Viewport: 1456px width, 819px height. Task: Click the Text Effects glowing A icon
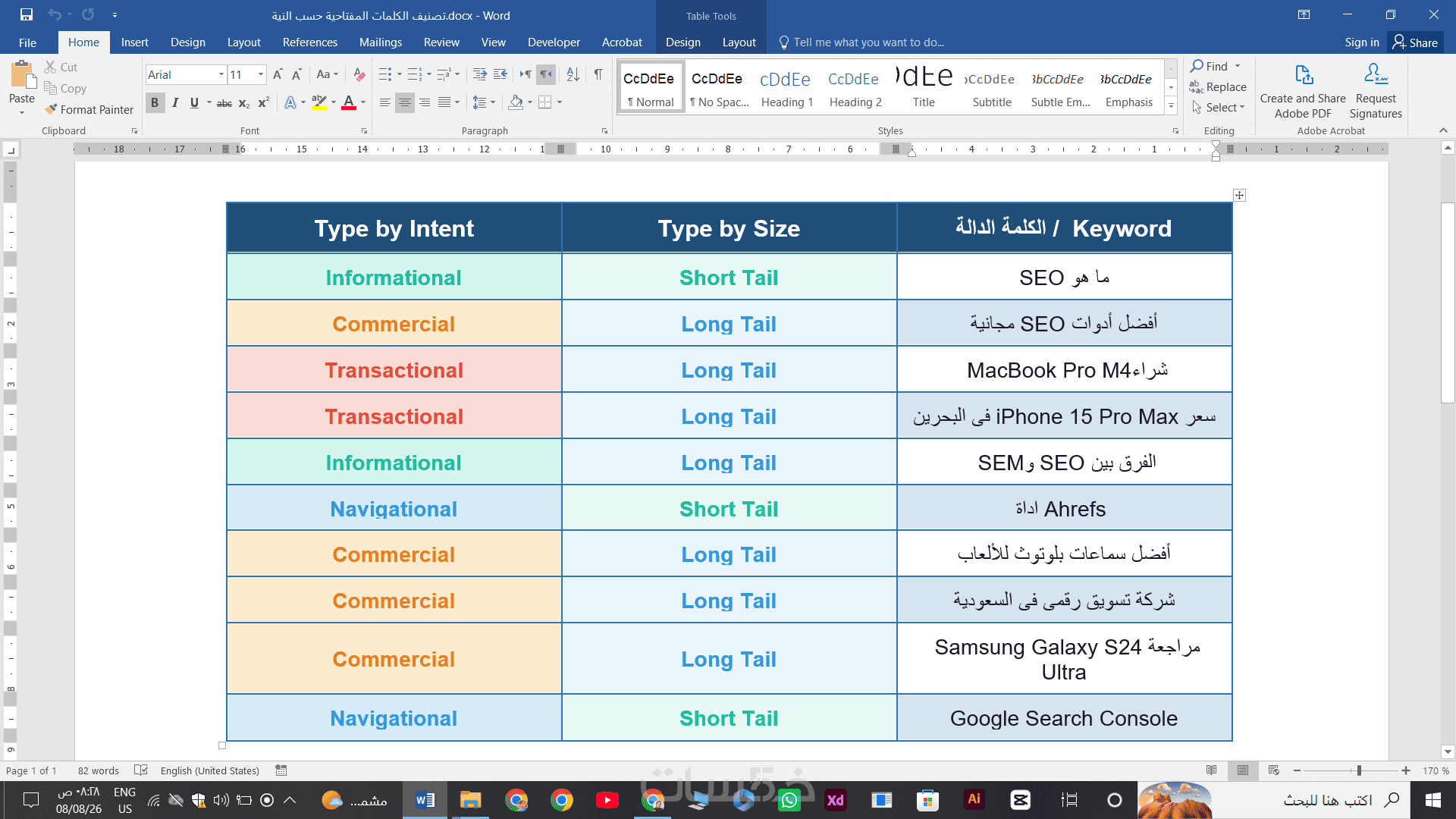290,102
